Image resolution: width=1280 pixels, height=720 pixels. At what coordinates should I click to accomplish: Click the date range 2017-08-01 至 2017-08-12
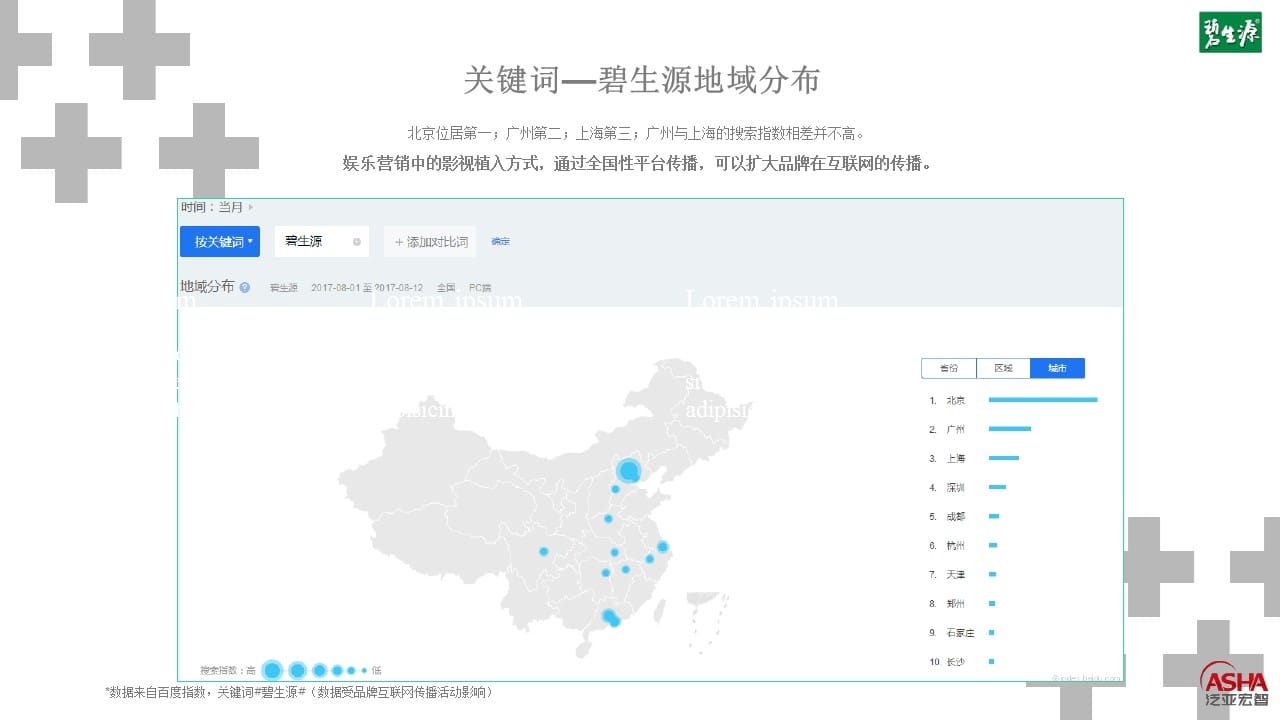point(367,288)
